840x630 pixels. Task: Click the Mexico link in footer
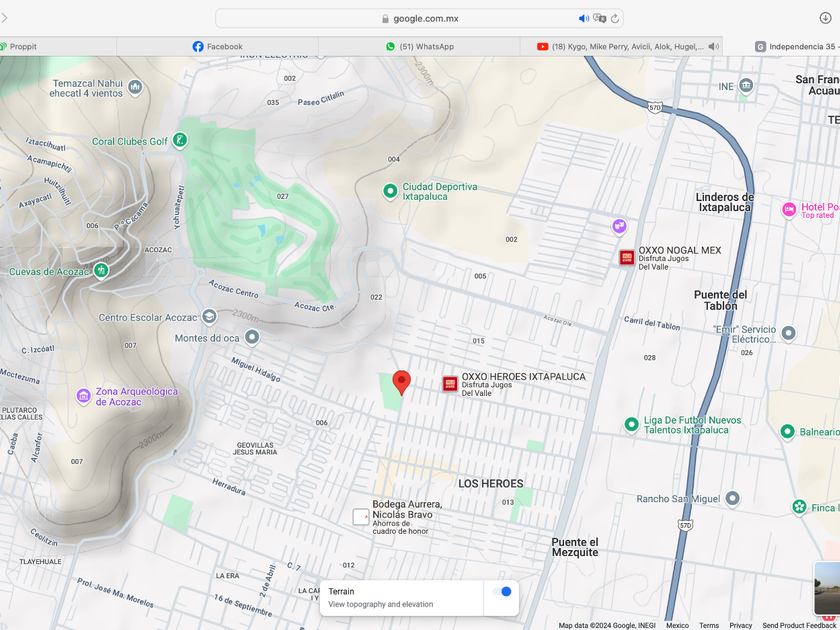point(677,625)
